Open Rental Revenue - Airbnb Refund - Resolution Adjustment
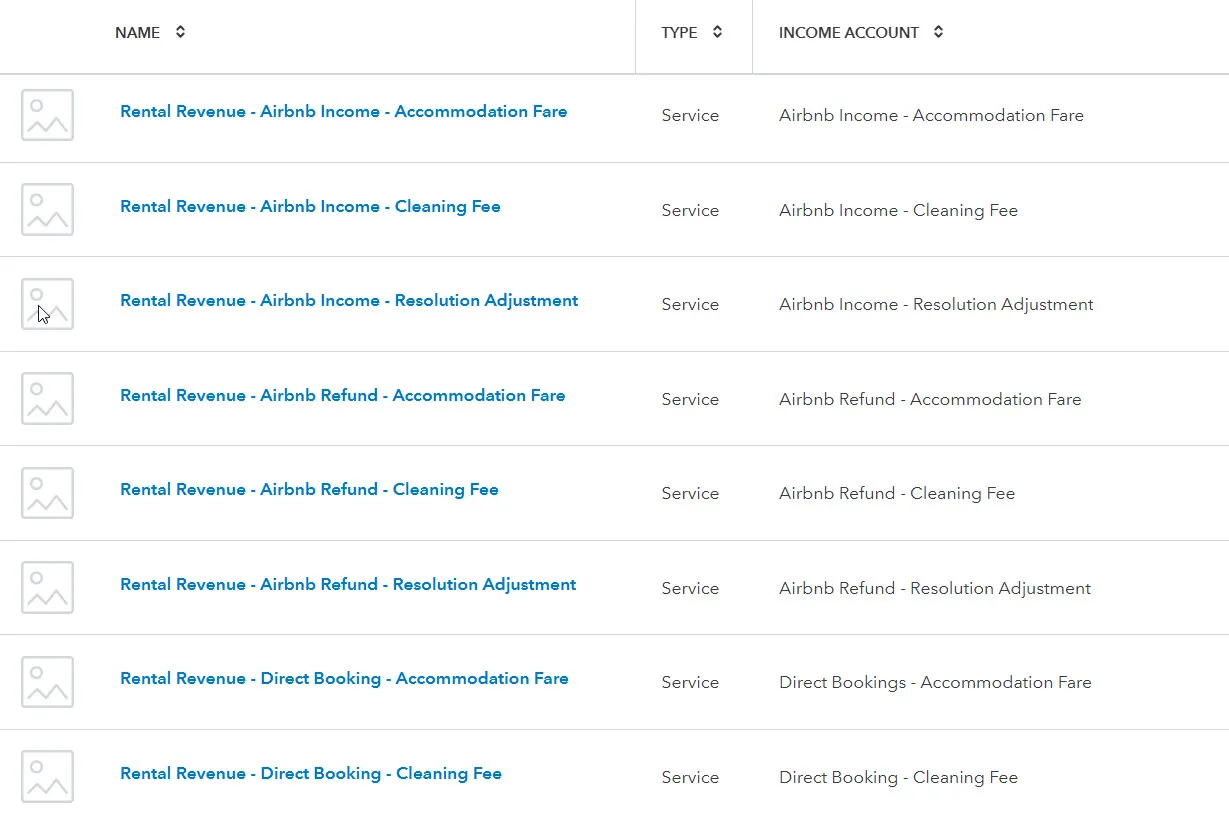1229x813 pixels. [x=348, y=585]
